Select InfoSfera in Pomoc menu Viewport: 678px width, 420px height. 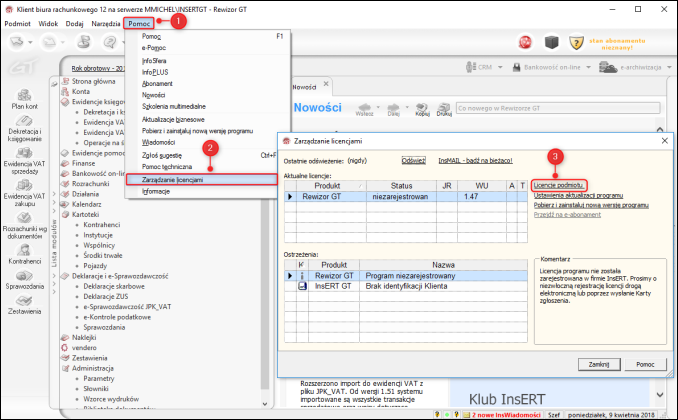[154, 61]
